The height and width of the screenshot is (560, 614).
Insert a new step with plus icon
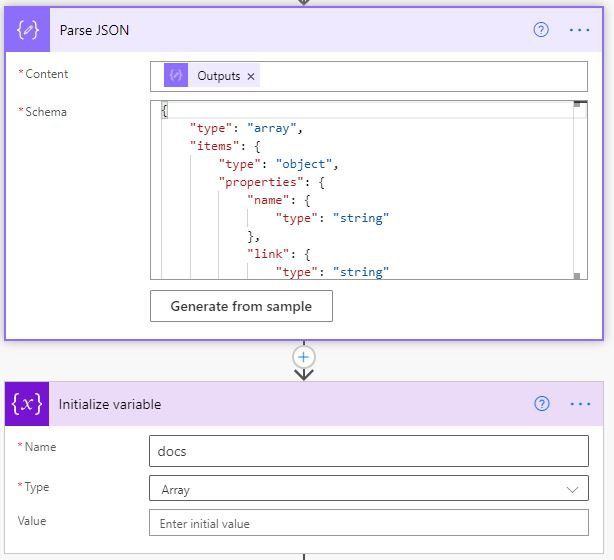[x=303, y=357]
